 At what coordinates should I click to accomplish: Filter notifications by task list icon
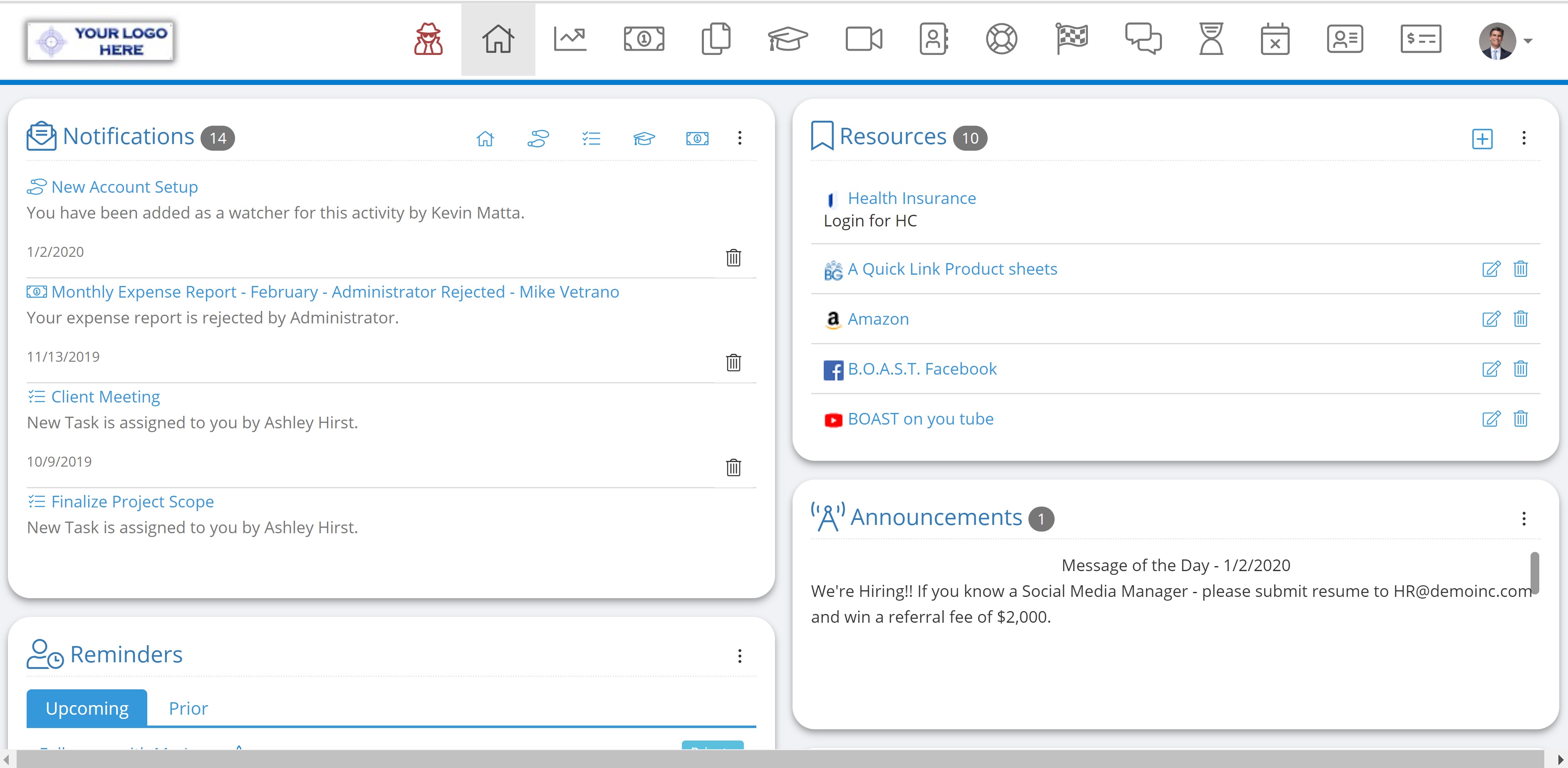(591, 139)
